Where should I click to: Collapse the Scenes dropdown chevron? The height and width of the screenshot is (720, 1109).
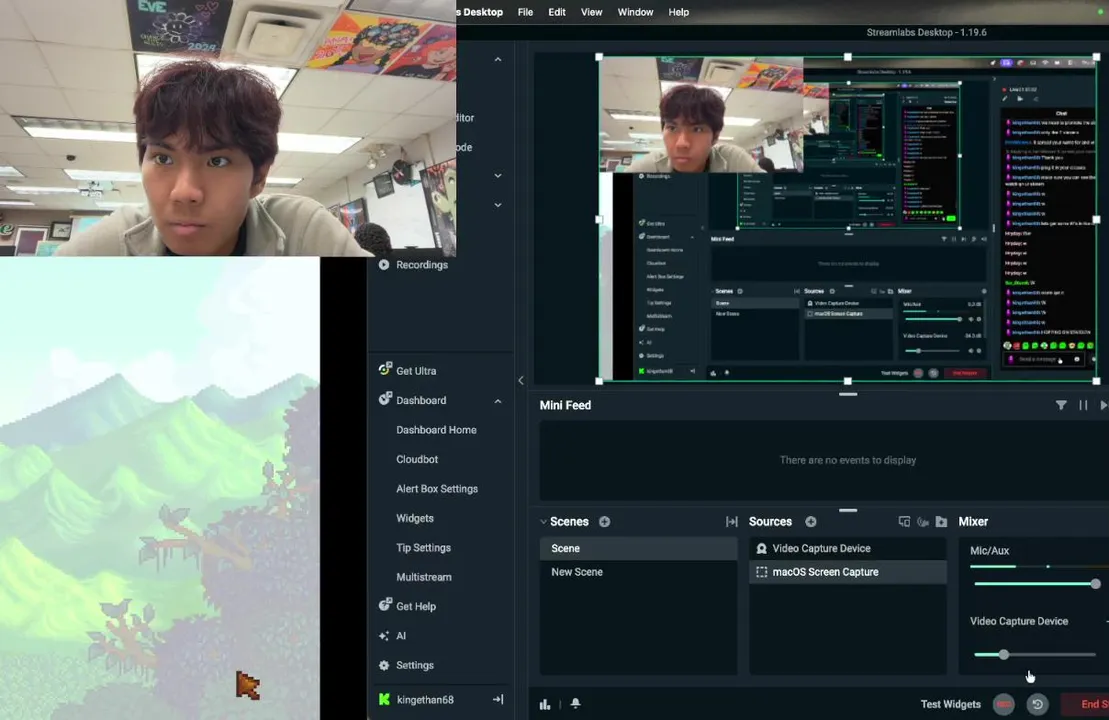(543, 522)
